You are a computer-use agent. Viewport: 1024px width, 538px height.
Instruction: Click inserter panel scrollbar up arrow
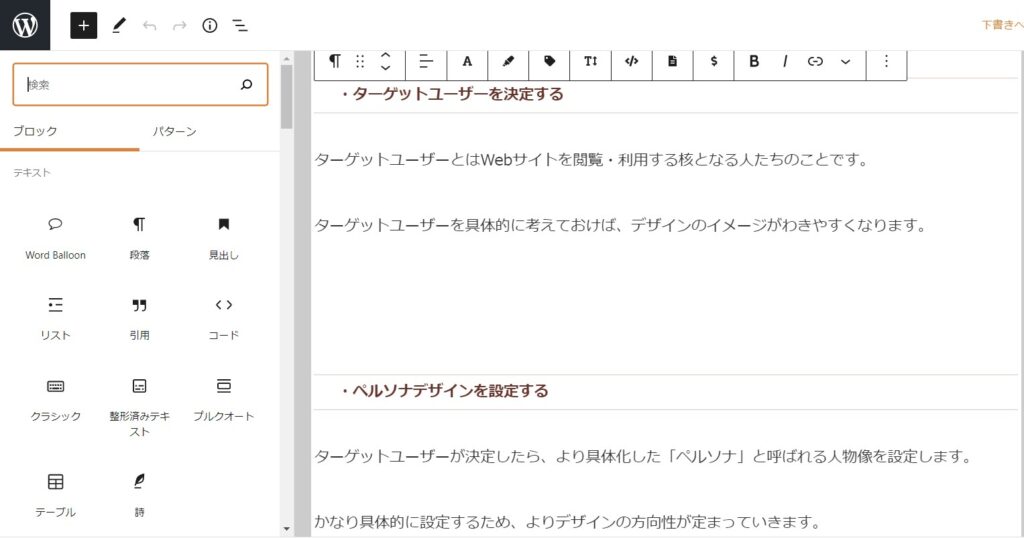coord(286,59)
